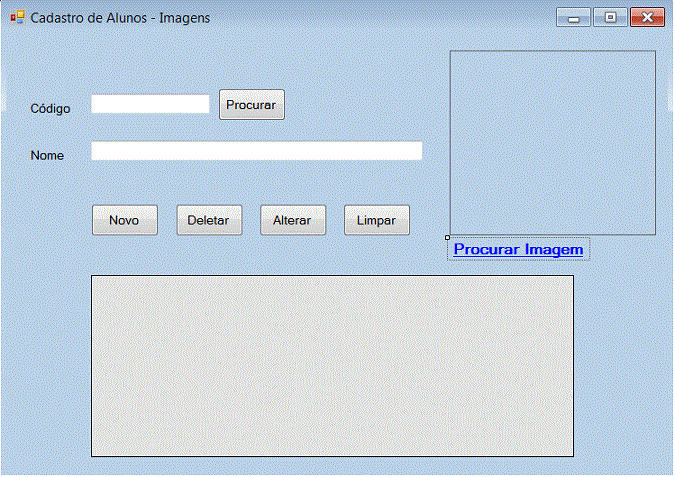Screen dimensions: 675x477
Task: Click the Procurar button next to Código
Action: 252,105
